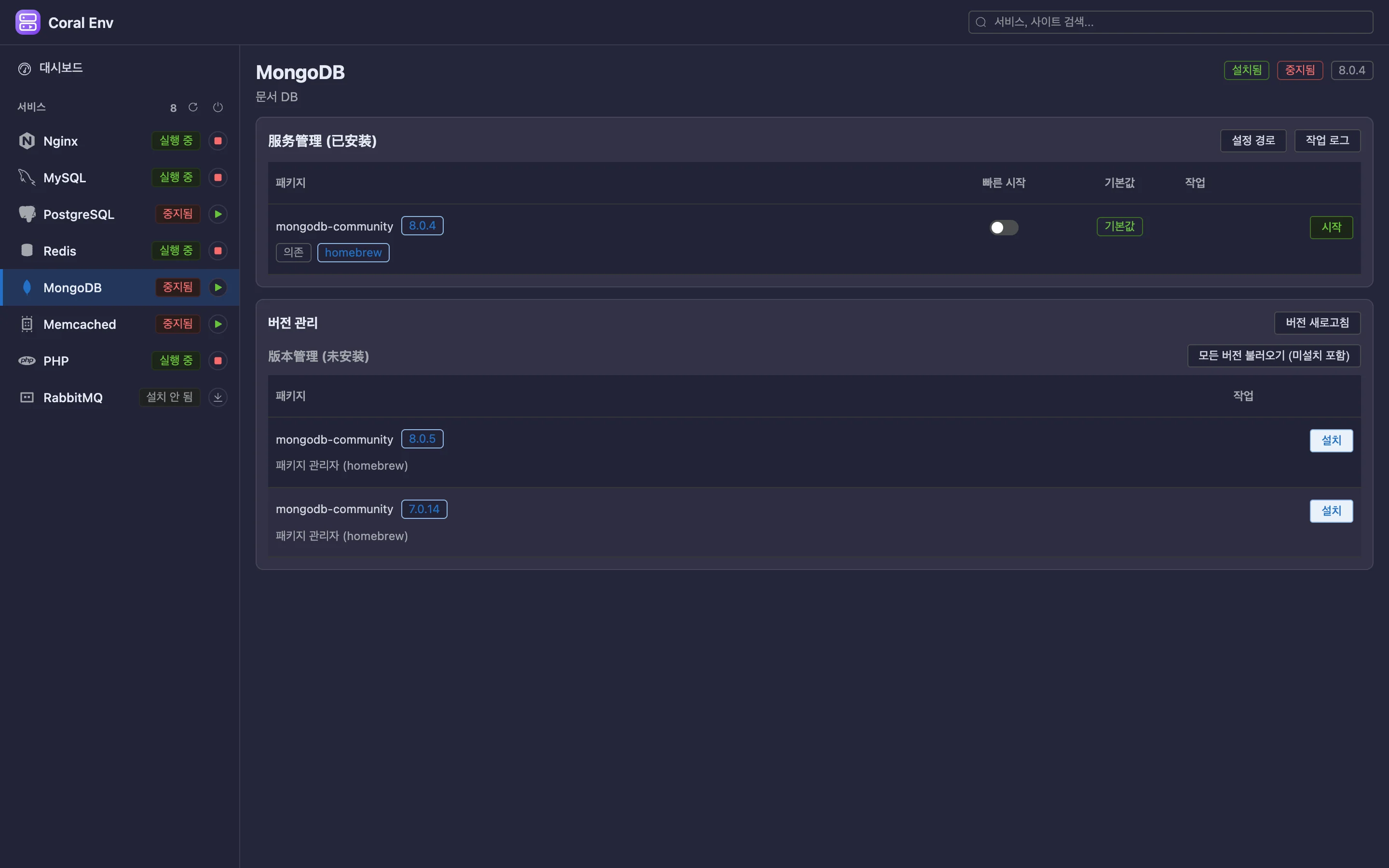Open the 설정 경로 button
Viewport: 1389px width, 868px height.
1253,141
